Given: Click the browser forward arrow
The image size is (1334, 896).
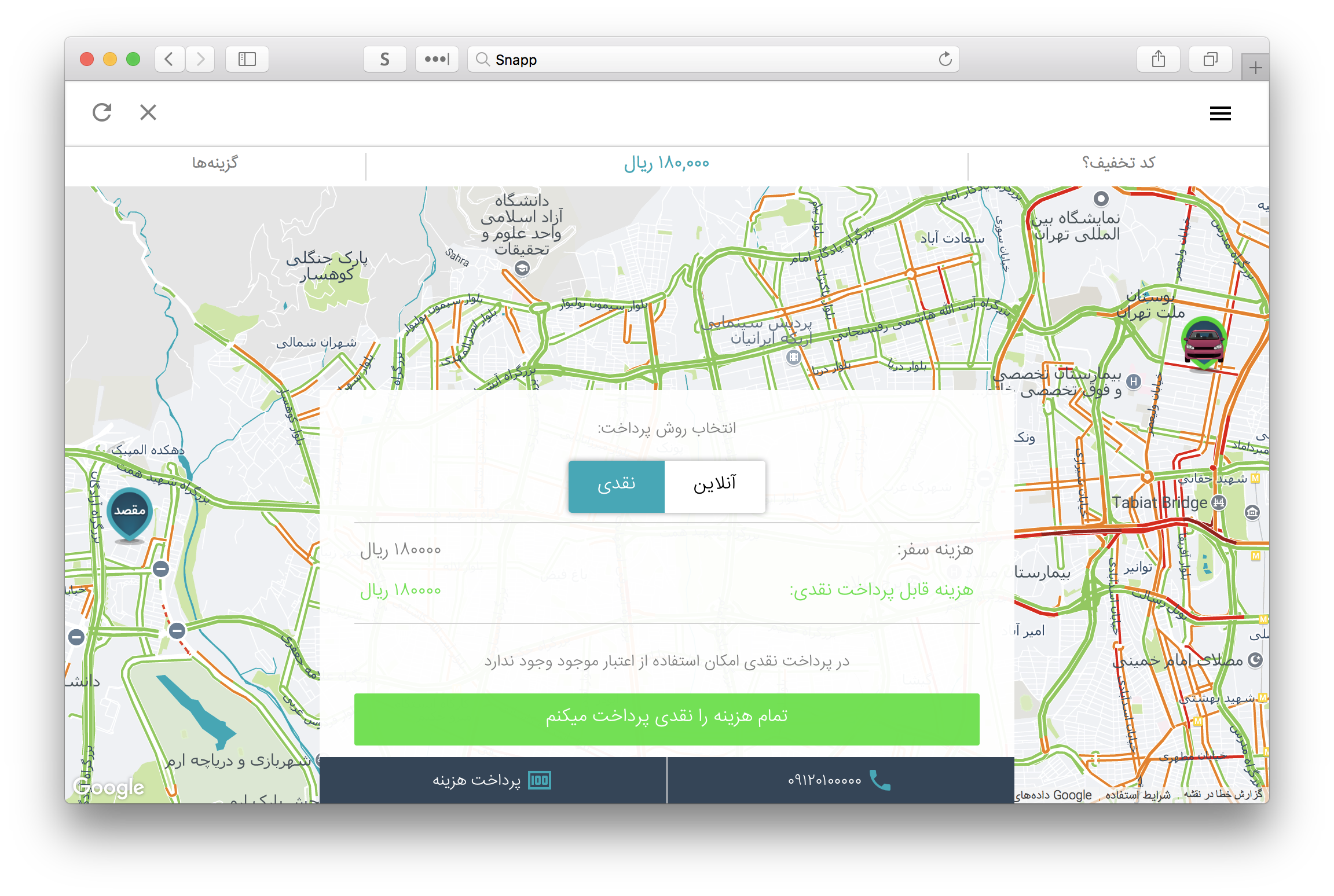Looking at the screenshot, I should point(200,59).
